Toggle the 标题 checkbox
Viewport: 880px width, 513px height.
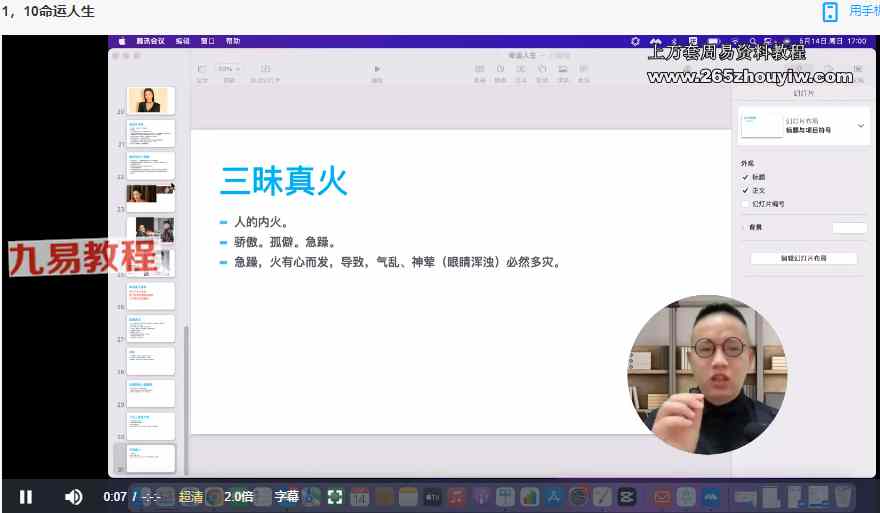tap(745, 177)
